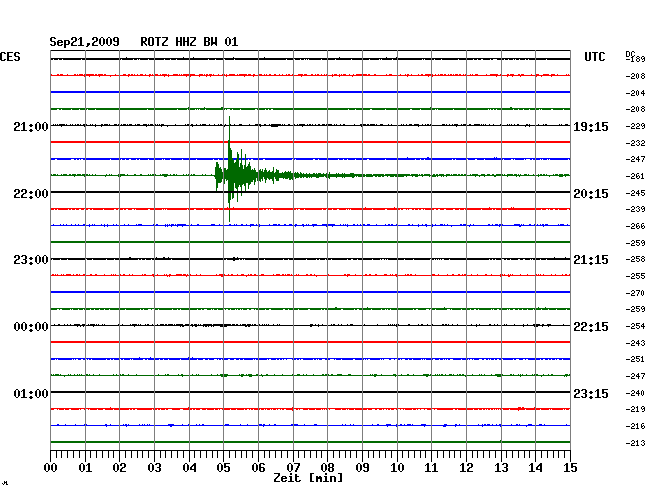Click the DC offset value -243

tap(635, 343)
